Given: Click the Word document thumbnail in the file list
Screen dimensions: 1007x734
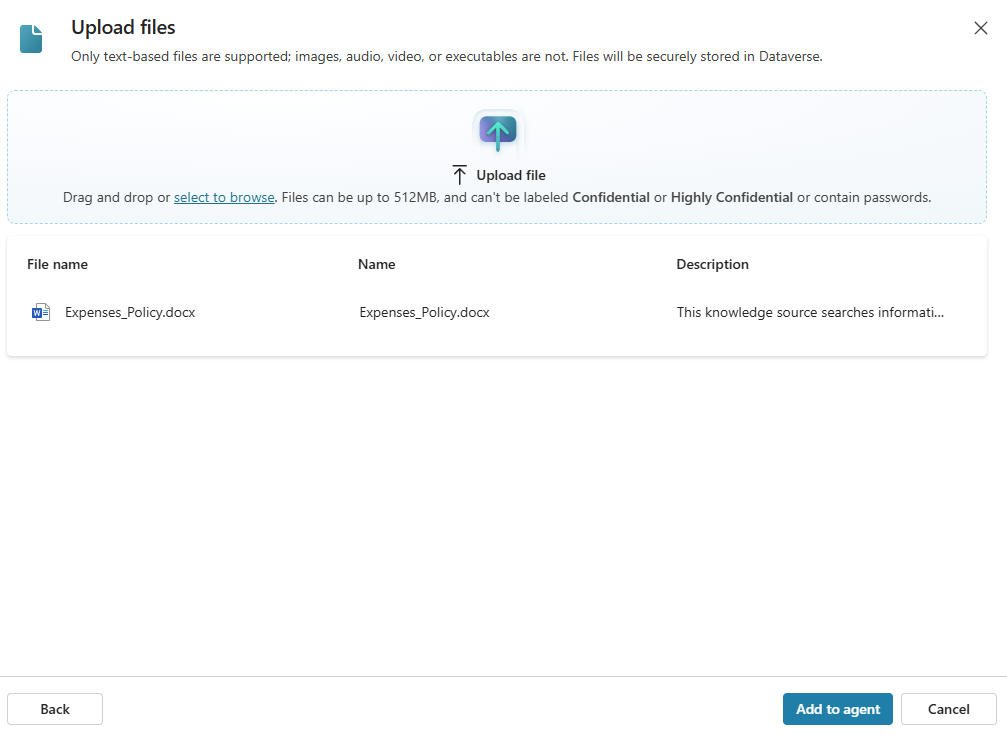Looking at the screenshot, I should point(40,311).
